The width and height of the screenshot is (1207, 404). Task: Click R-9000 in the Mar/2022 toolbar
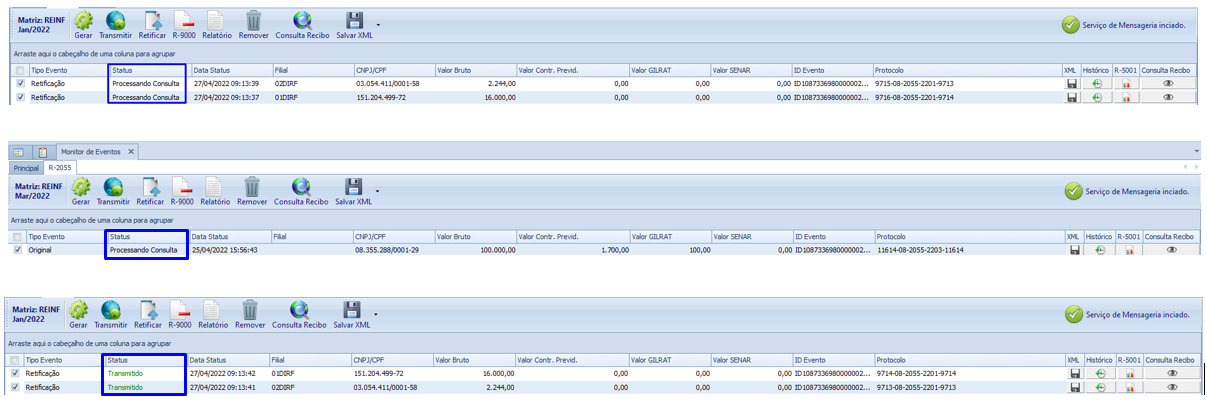pyautogui.click(x=184, y=192)
